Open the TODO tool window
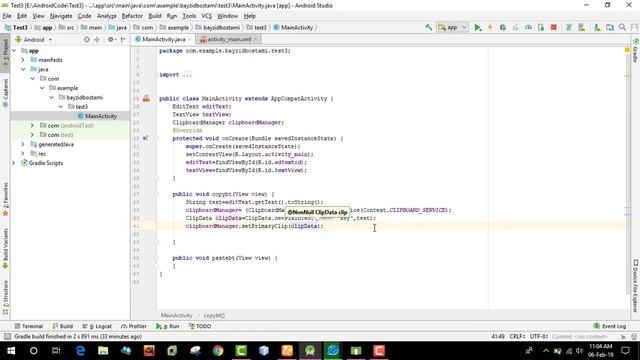The image size is (640, 360). 200,326
